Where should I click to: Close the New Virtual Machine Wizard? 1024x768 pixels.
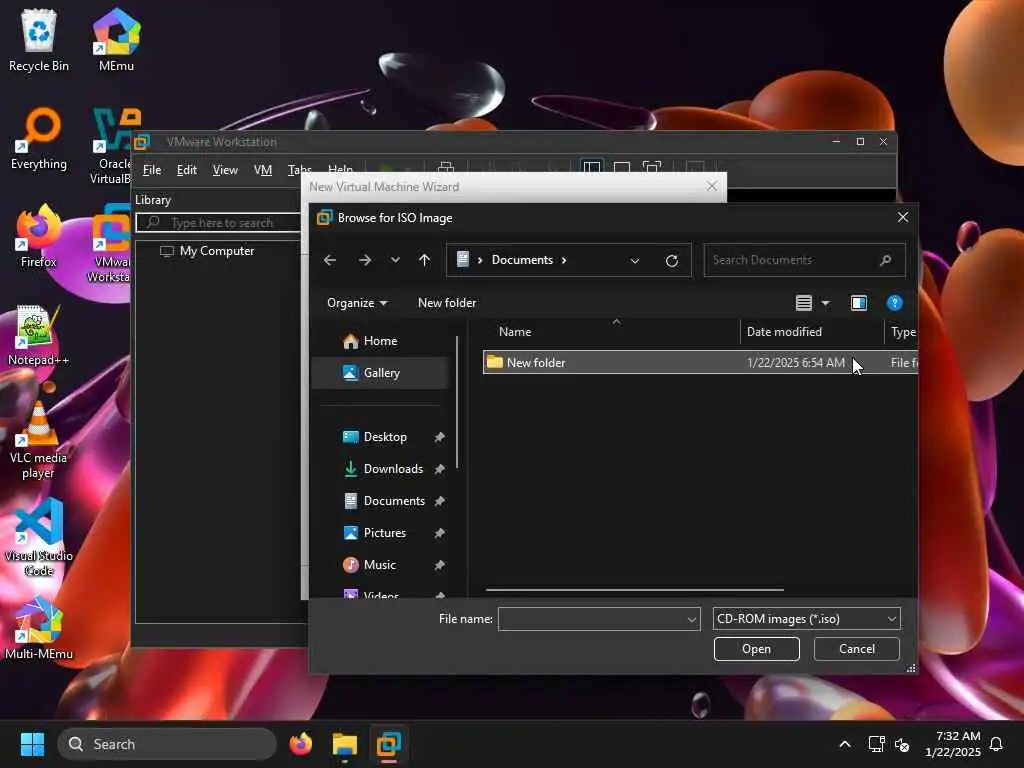712,187
